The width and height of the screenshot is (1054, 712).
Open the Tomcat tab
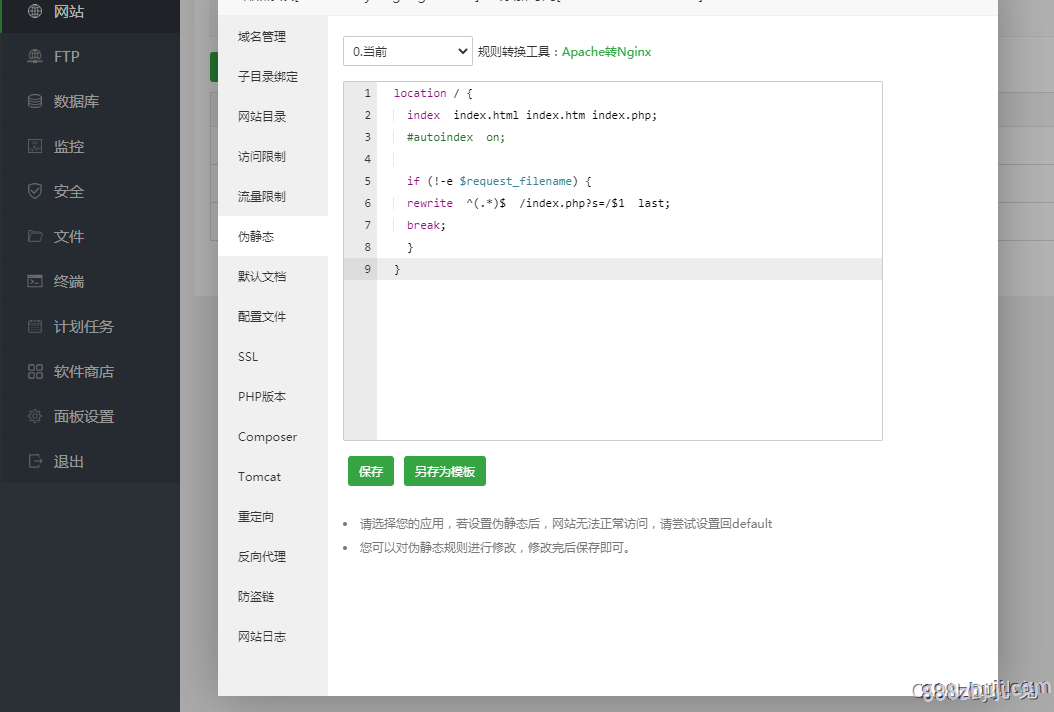click(273, 477)
